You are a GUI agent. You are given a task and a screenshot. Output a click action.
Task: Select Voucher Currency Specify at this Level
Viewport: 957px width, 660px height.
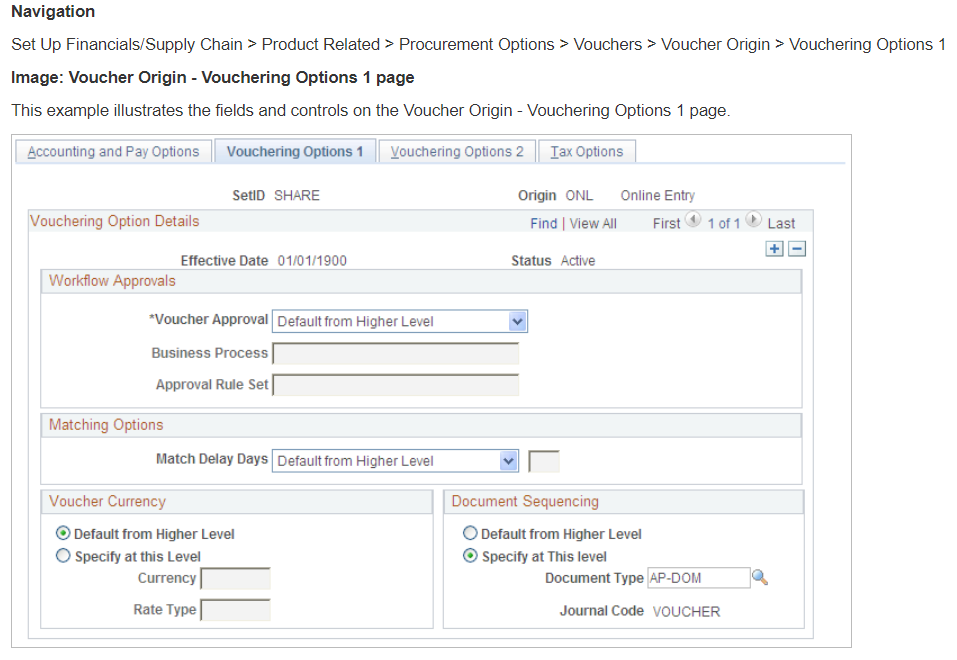(x=63, y=556)
